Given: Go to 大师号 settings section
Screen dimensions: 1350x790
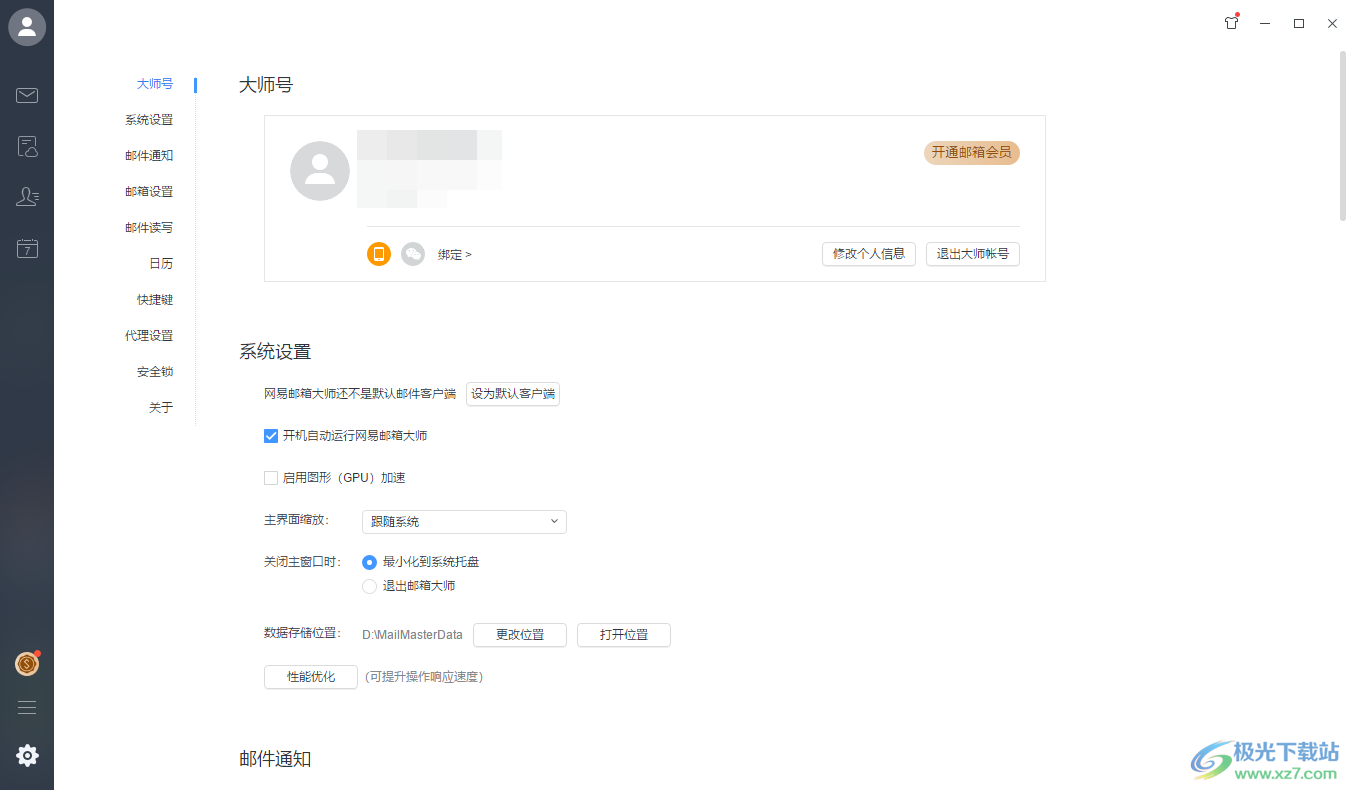Looking at the screenshot, I should [x=155, y=84].
